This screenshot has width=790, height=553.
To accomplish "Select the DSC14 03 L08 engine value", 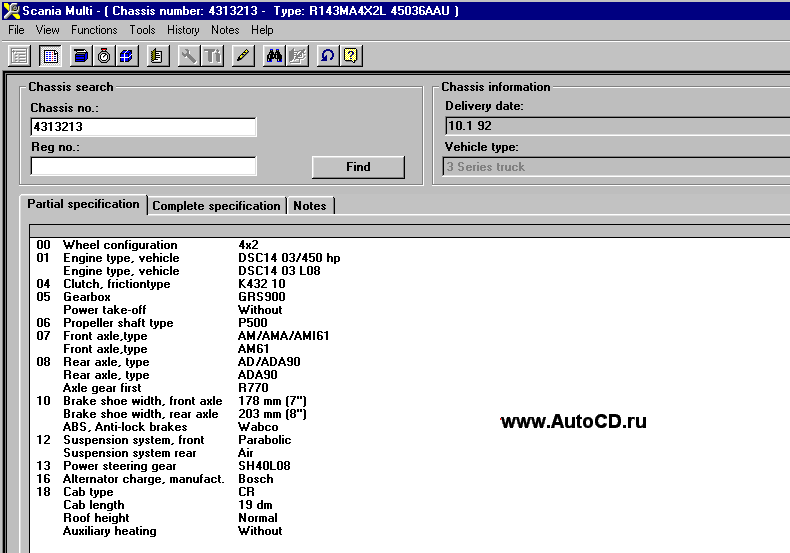I will (x=280, y=271).
